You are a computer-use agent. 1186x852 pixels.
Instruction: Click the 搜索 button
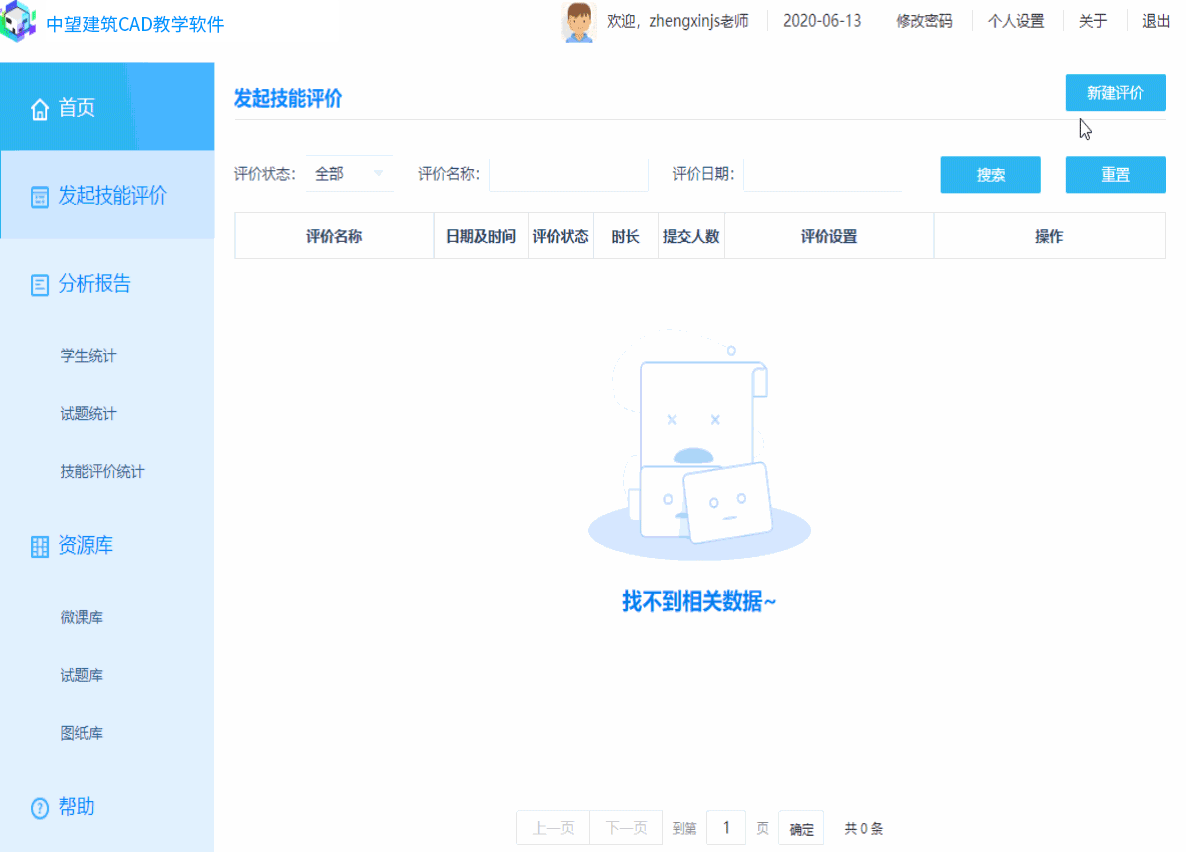pyautogui.click(x=990, y=175)
